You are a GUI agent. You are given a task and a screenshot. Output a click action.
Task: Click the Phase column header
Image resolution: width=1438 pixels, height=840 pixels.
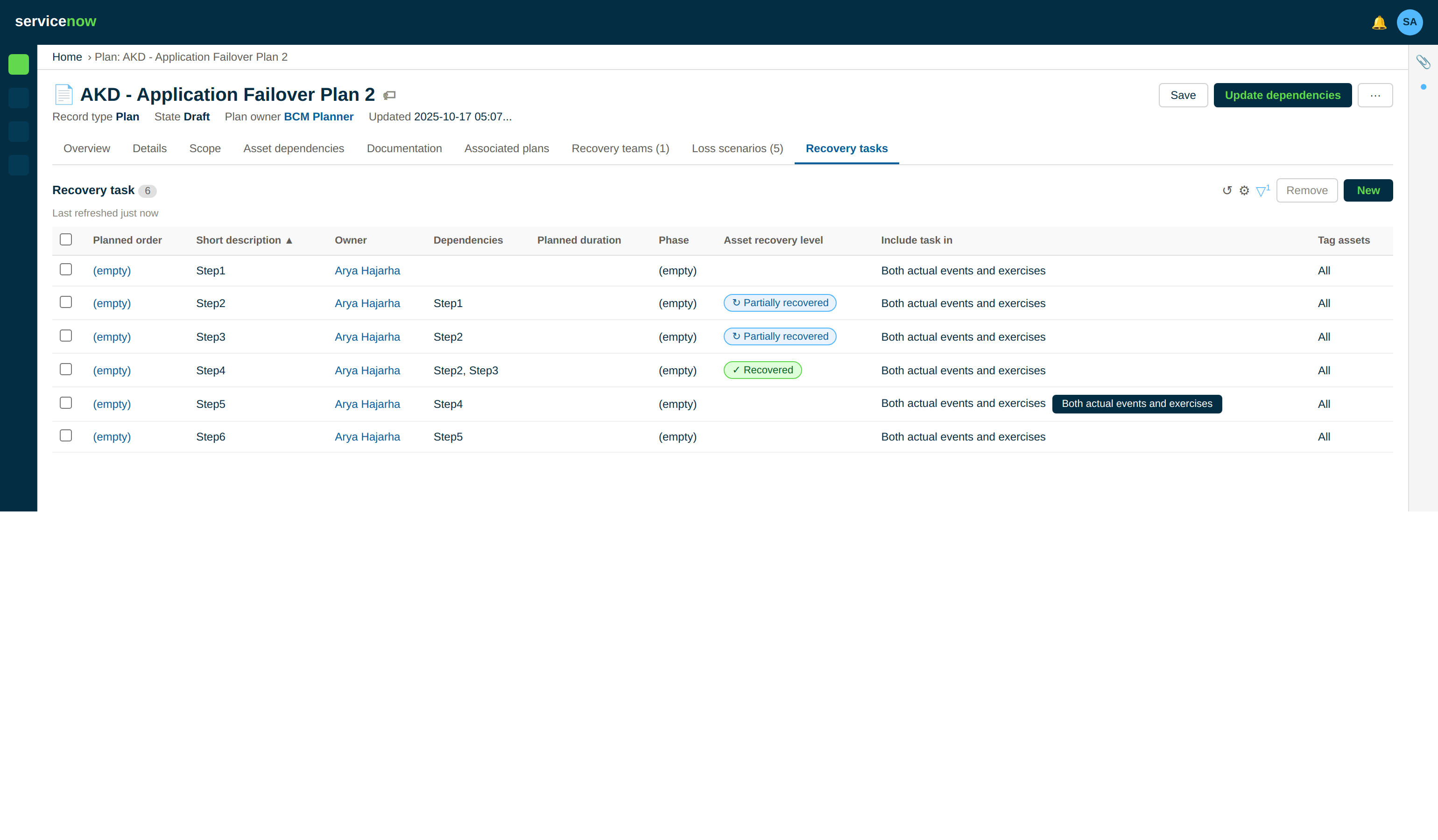[673, 240]
